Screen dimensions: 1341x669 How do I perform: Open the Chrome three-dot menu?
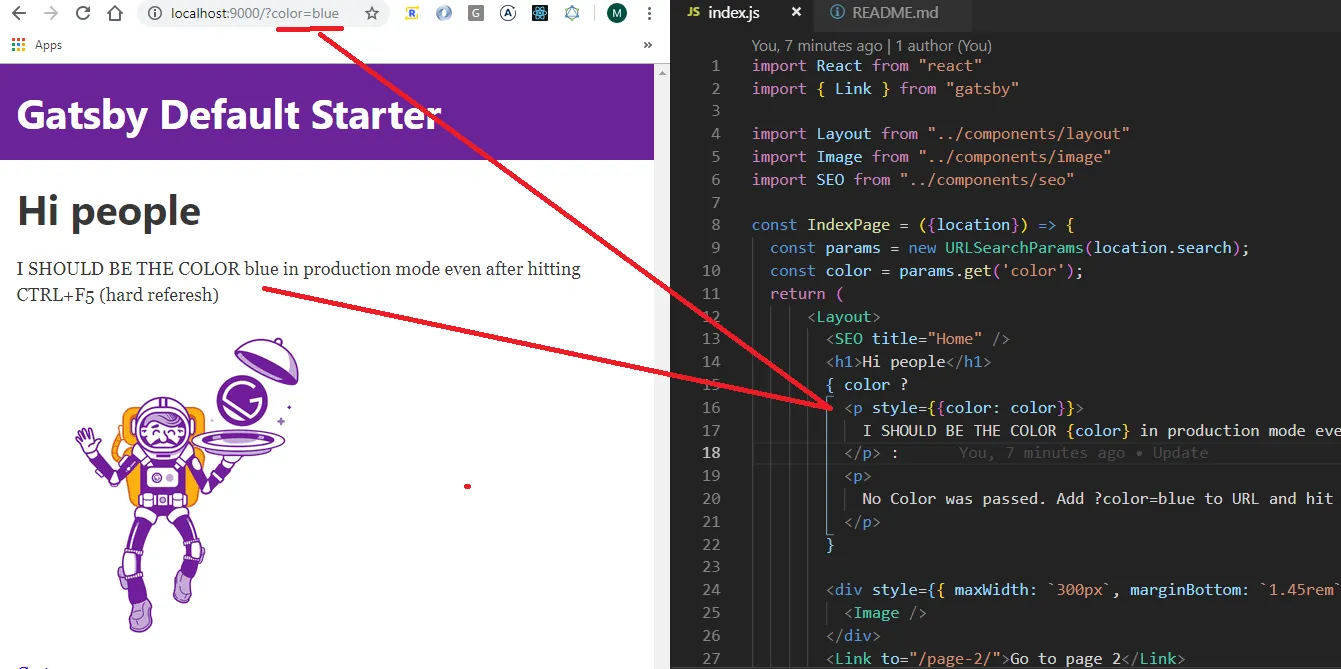(648, 14)
